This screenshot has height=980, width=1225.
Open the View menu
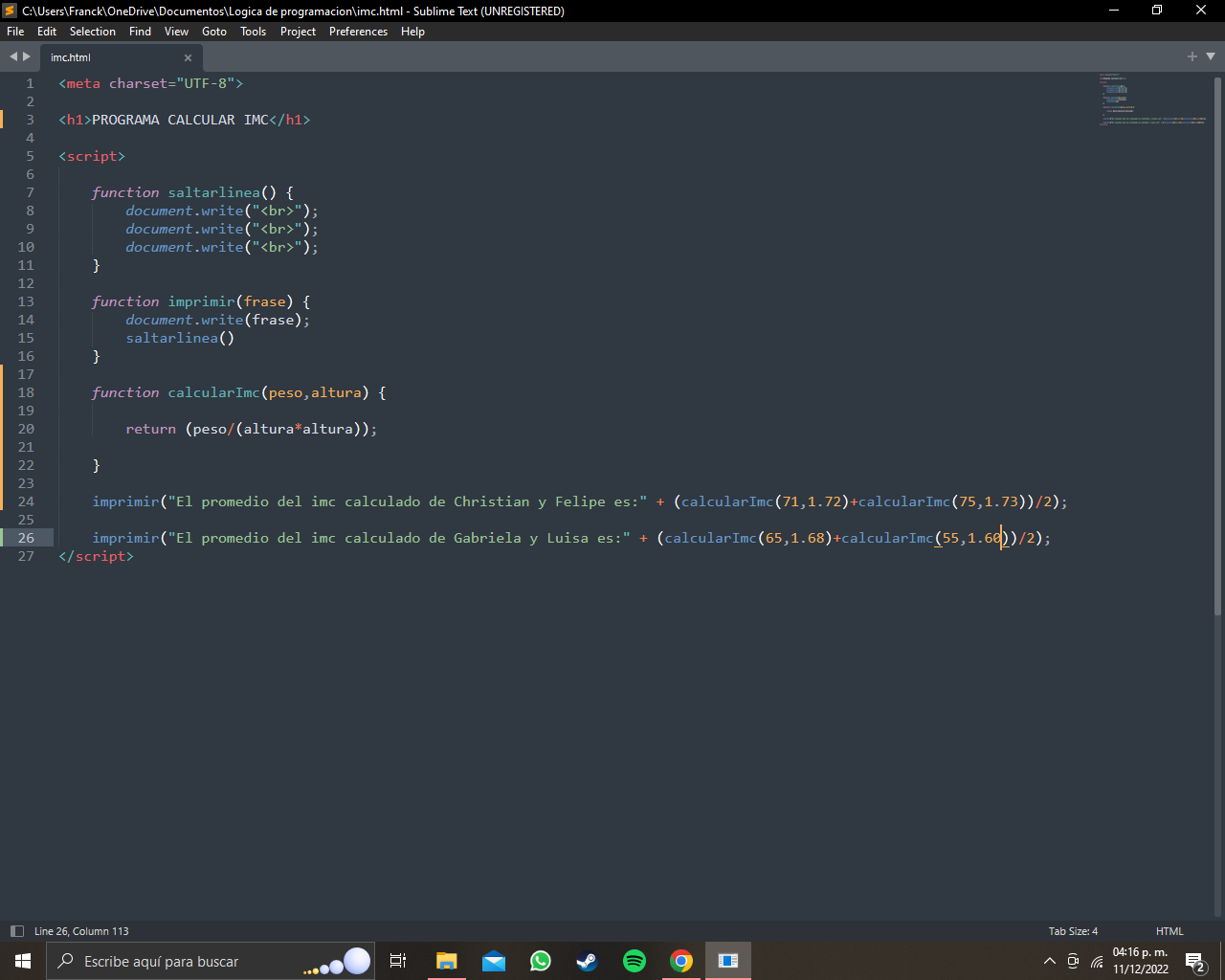click(176, 32)
